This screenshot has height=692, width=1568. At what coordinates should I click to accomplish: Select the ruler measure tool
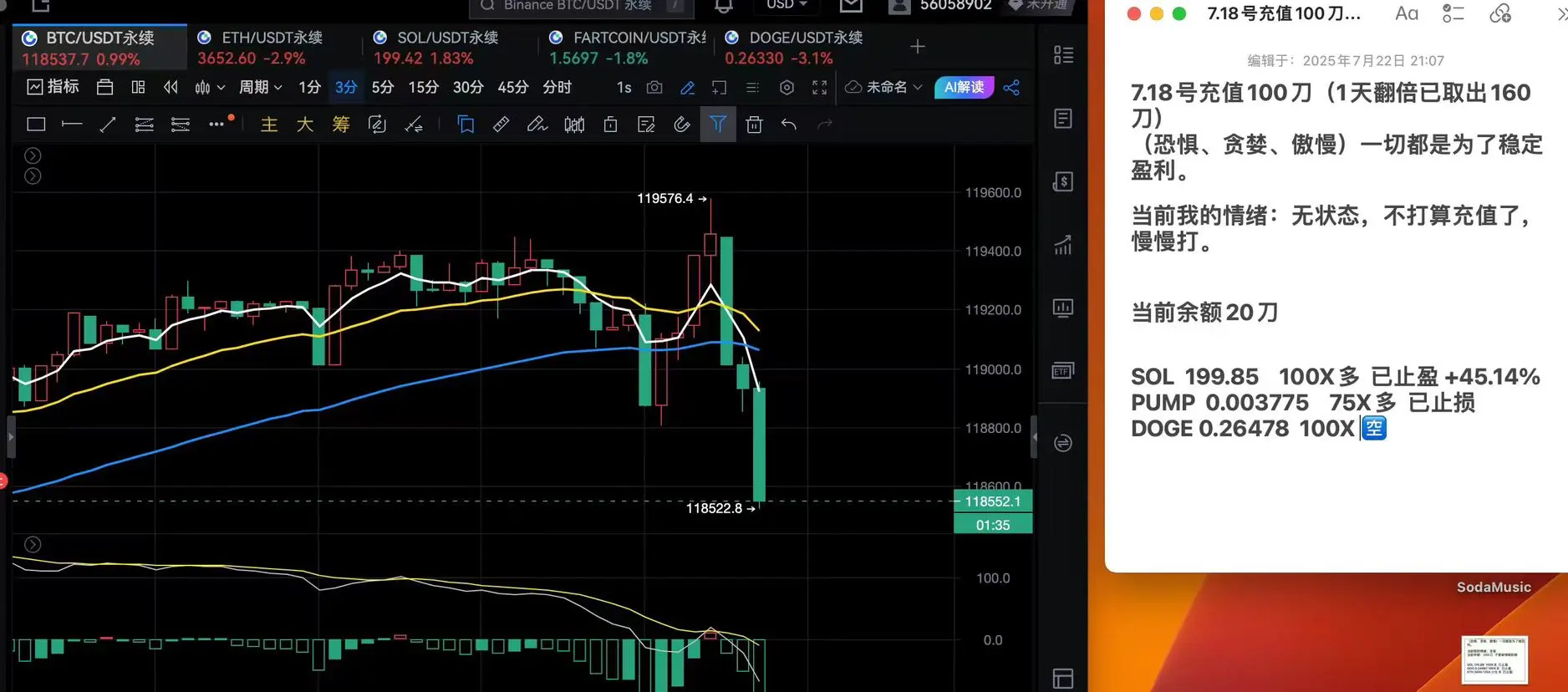click(x=501, y=125)
